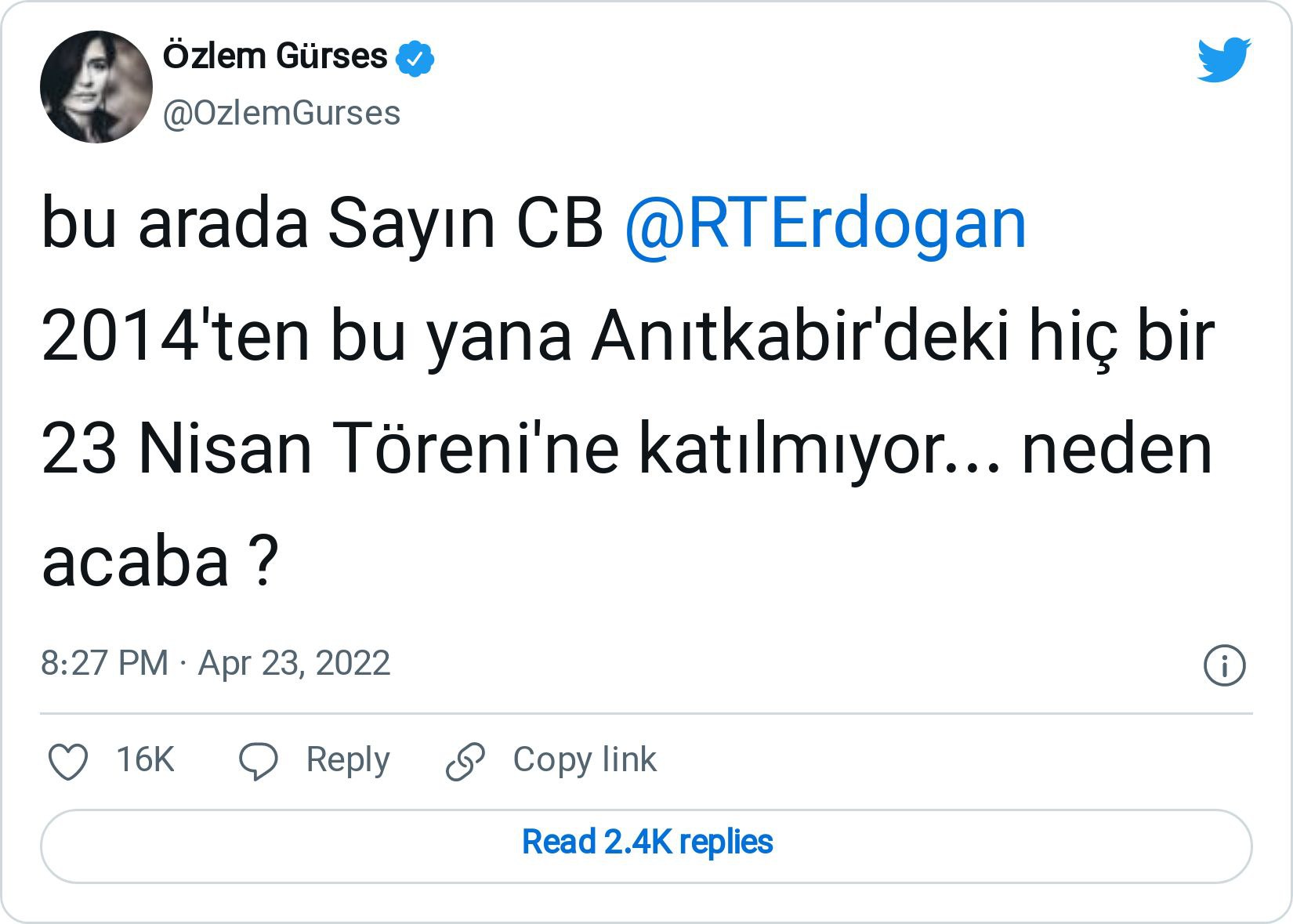Screen dimensions: 1293x924
Task: Open the @OzlemGurses handle link
Action: [281, 114]
